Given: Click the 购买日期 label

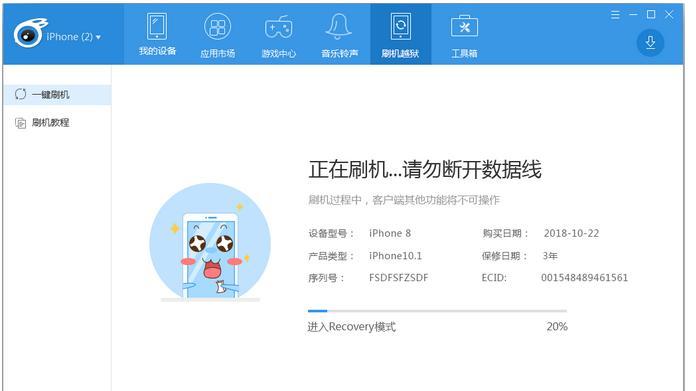Looking at the screenshot, I should pyautogui.click(x=505, y=233).
